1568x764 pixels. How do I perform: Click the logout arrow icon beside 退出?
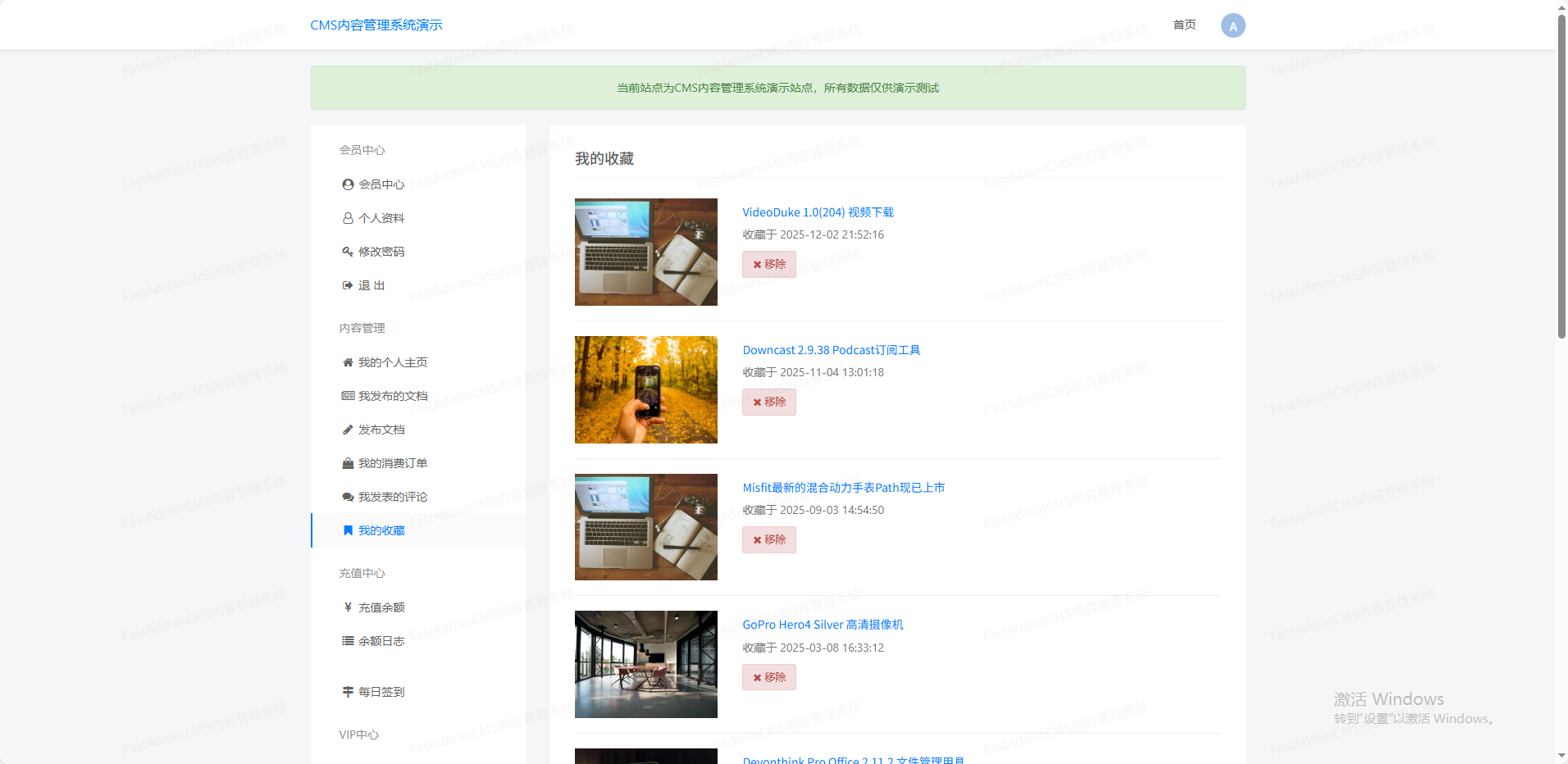(x=348, y=285)
